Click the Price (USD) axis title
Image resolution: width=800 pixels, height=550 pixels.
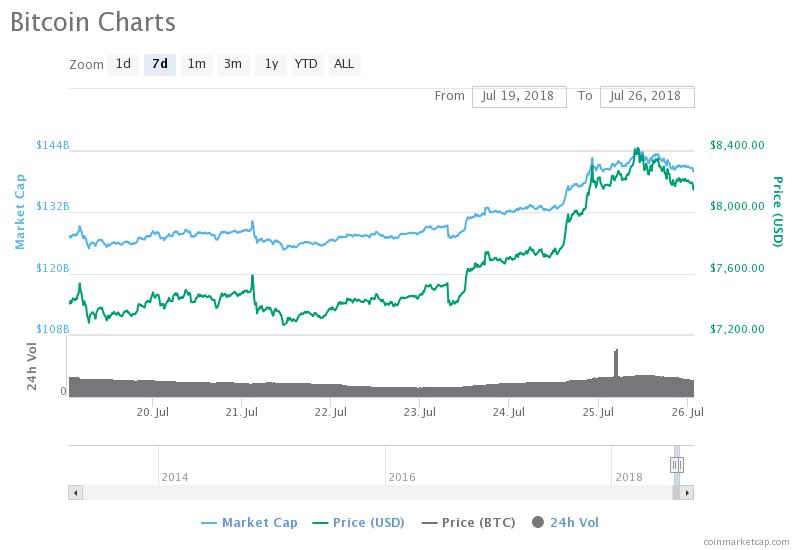coord(778,212)
